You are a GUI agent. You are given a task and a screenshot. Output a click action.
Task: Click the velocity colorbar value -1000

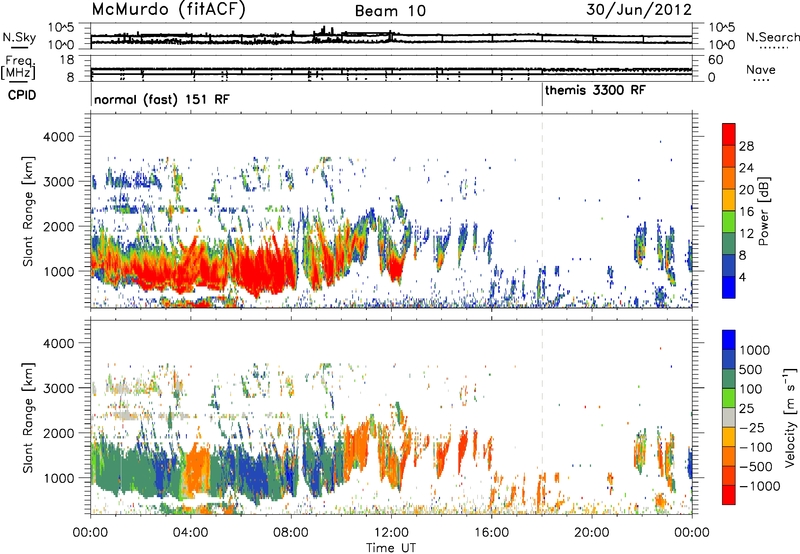(x=760, y=486)
